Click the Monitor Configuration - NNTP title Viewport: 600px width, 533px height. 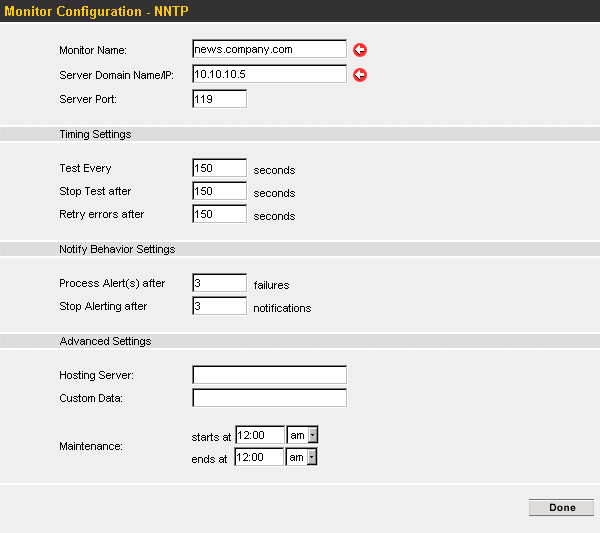point(96,11)
